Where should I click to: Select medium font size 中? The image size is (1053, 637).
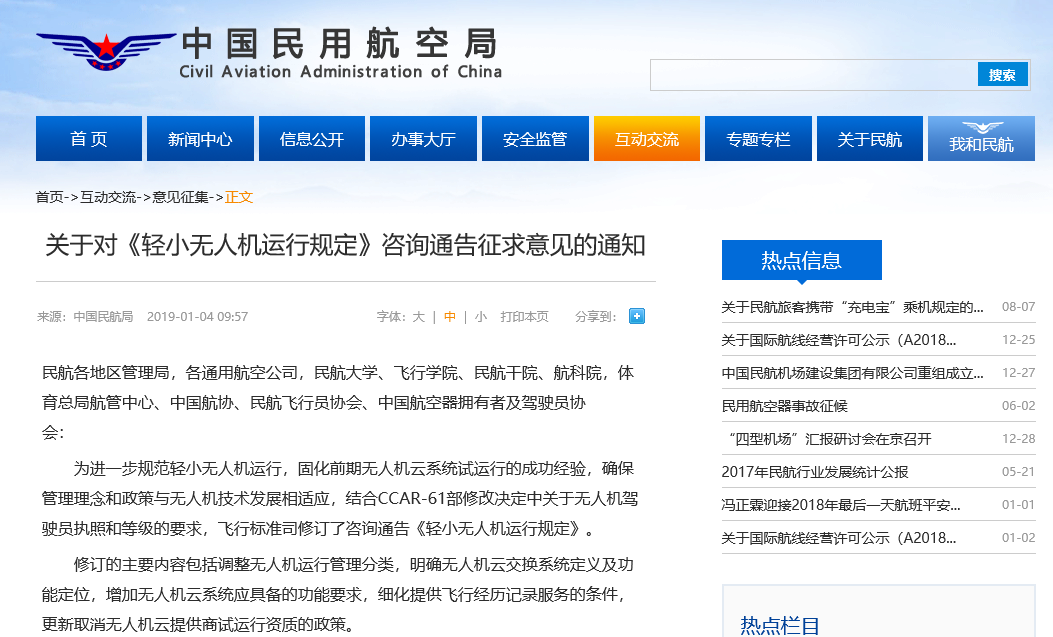coord(448,316)
